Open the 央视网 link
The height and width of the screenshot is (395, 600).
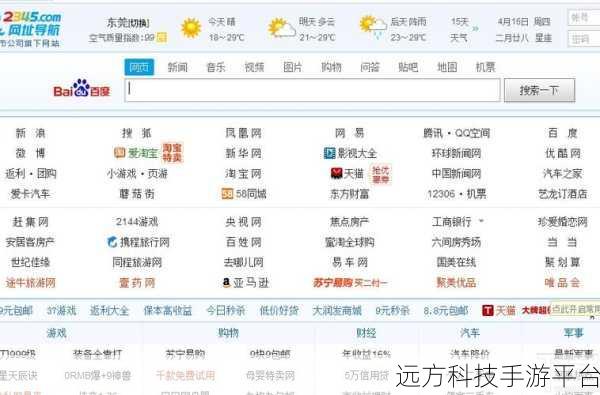tap(244, 222)
